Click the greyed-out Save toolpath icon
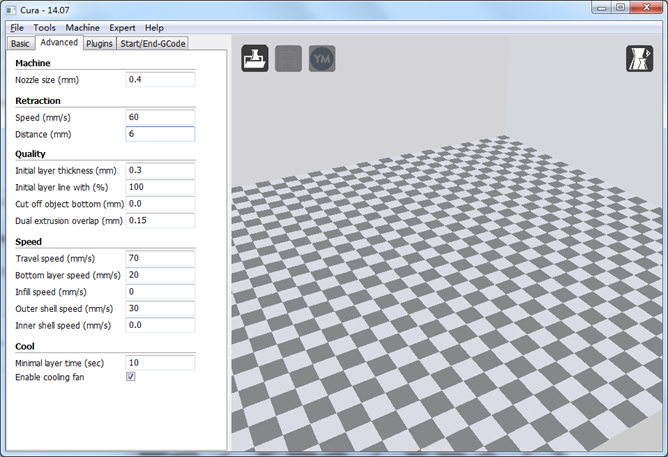Viewport: 668px width, 457px height. tap(288, 58)
